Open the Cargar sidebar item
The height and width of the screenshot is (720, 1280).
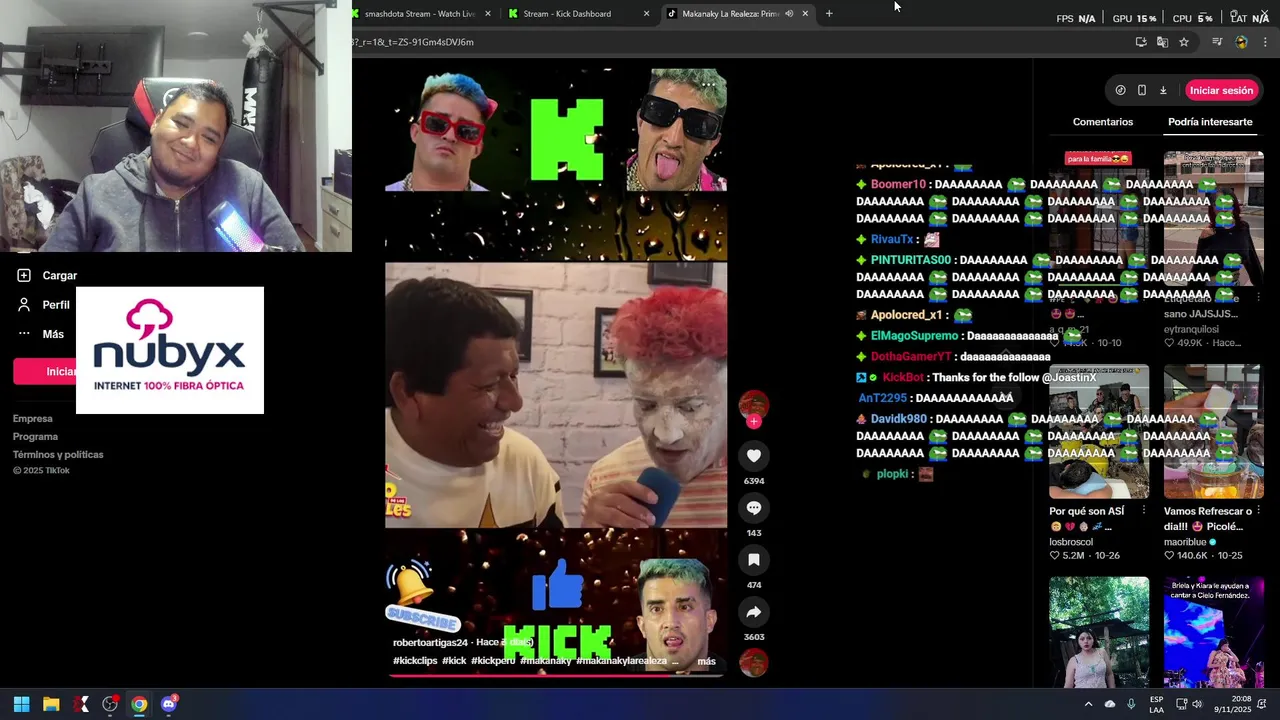coord(47,276)
